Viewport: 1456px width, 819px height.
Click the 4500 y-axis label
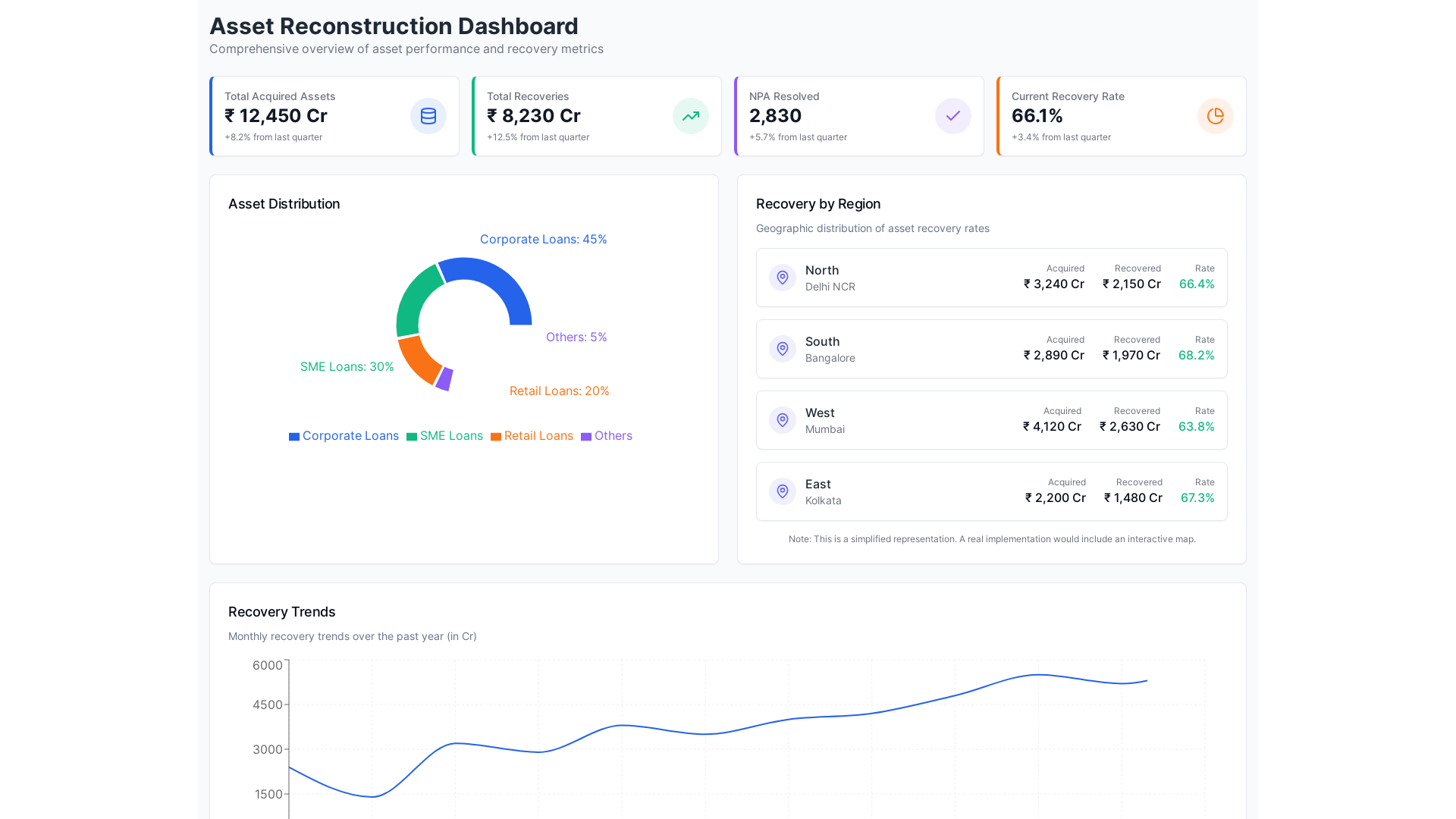(268, 705)
